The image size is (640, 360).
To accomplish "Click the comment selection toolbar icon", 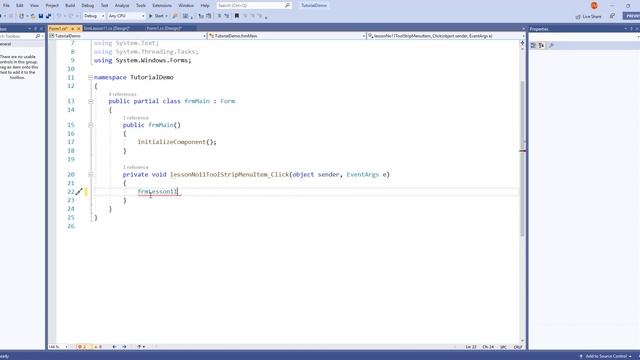I will tap(219, 16).
